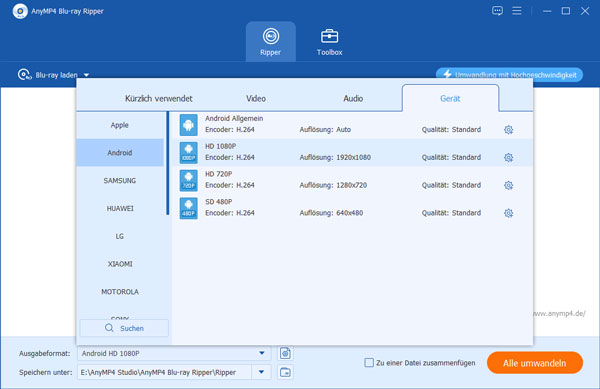Screen dimensions: 600x389
Task: Select SAMSUNG in the device list
Action: (120, 181)
